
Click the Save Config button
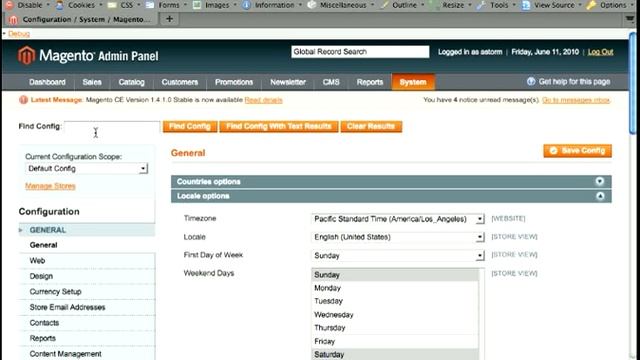coord(578,151)
